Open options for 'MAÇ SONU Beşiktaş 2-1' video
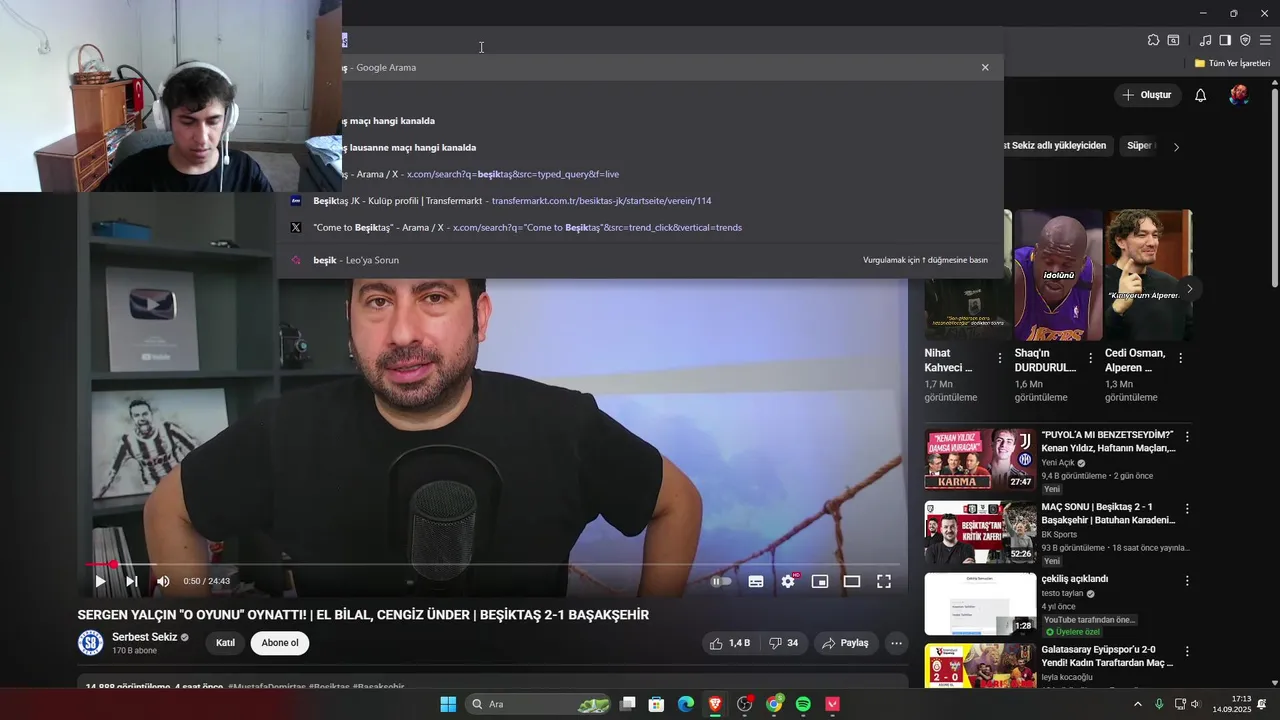This screenshot has width=1280, height=720. 1187,509
